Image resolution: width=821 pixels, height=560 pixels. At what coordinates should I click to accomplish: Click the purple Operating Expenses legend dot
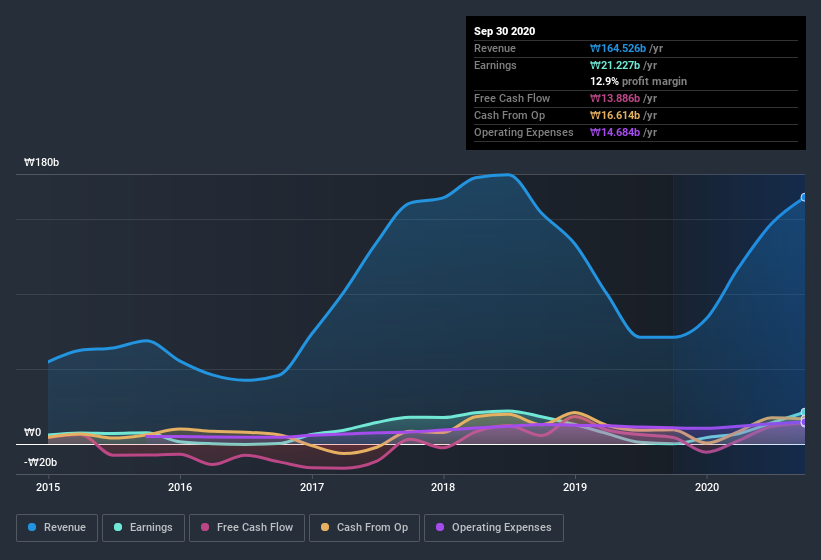tap(440, 527)
